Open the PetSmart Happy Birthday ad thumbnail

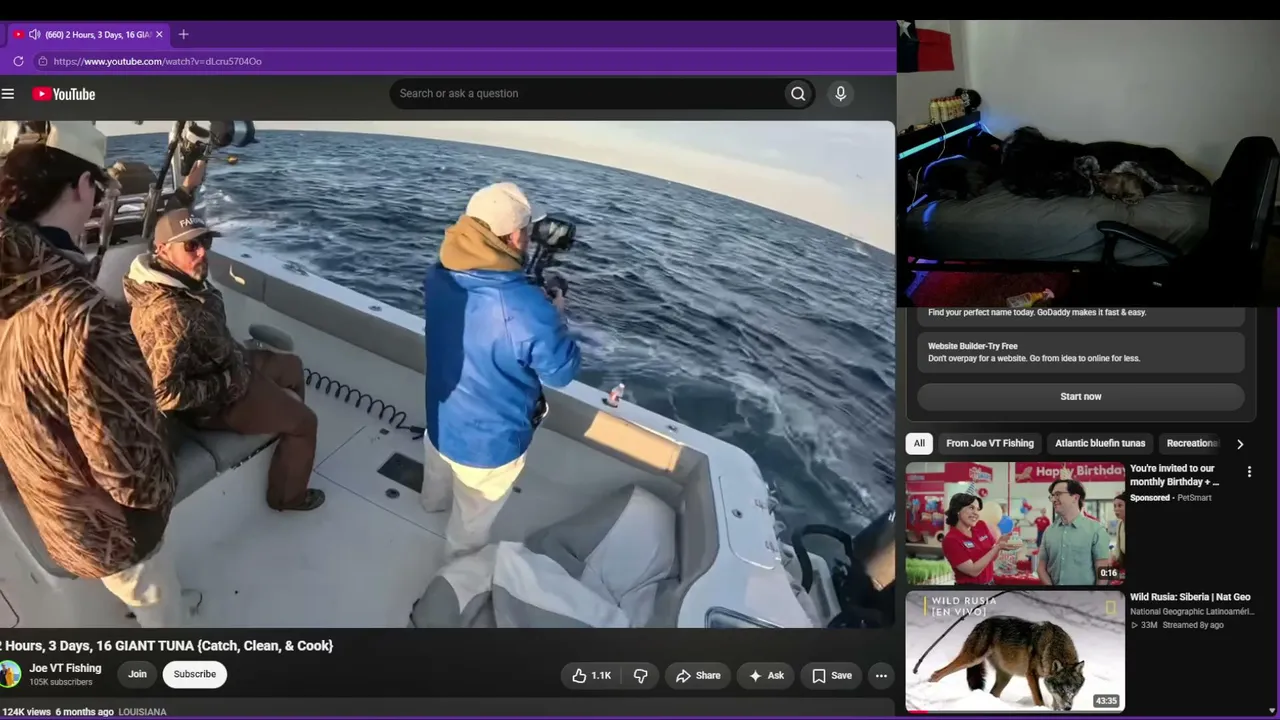1015,523
